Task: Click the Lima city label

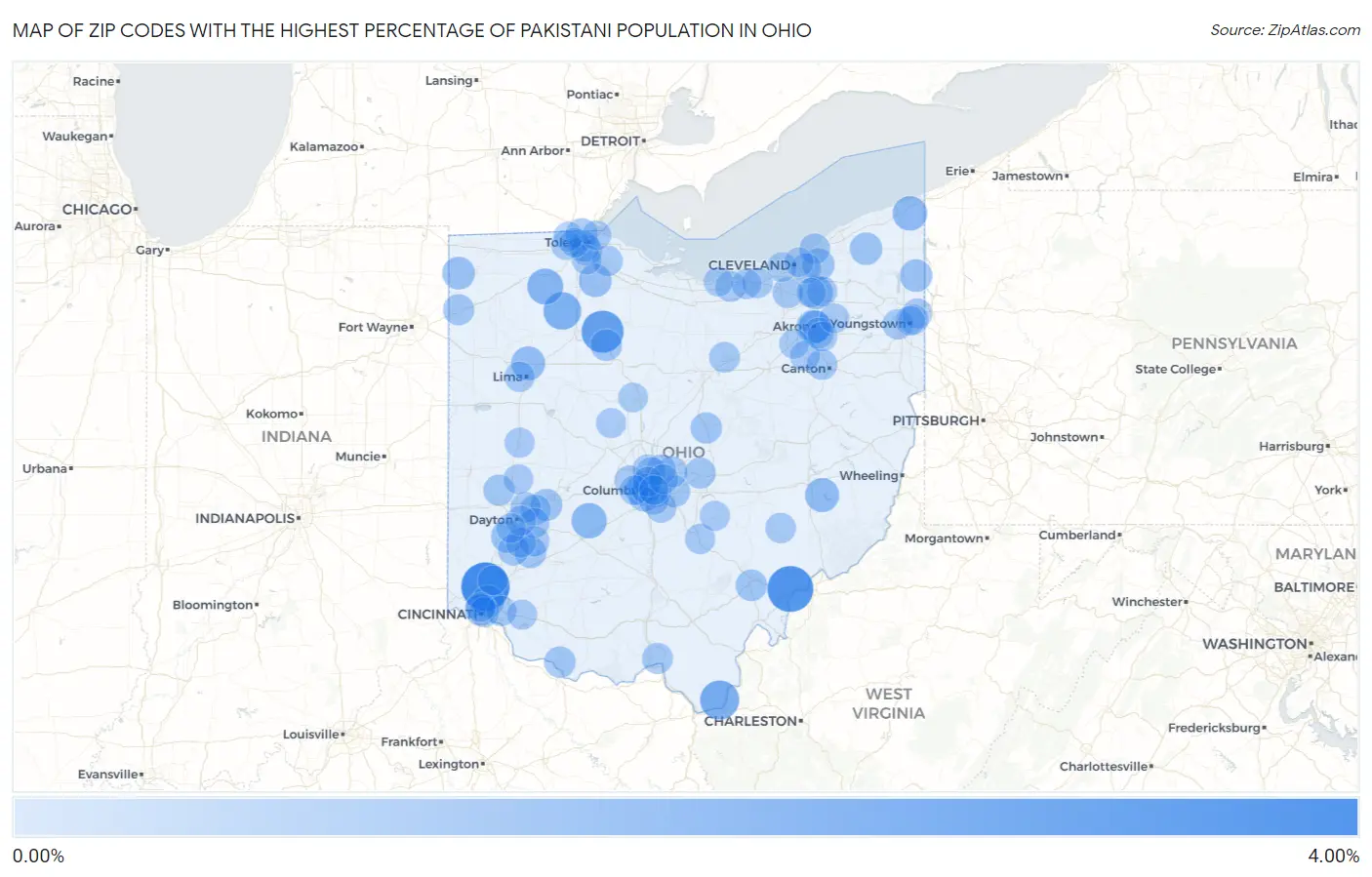Action: pos(507,377)
